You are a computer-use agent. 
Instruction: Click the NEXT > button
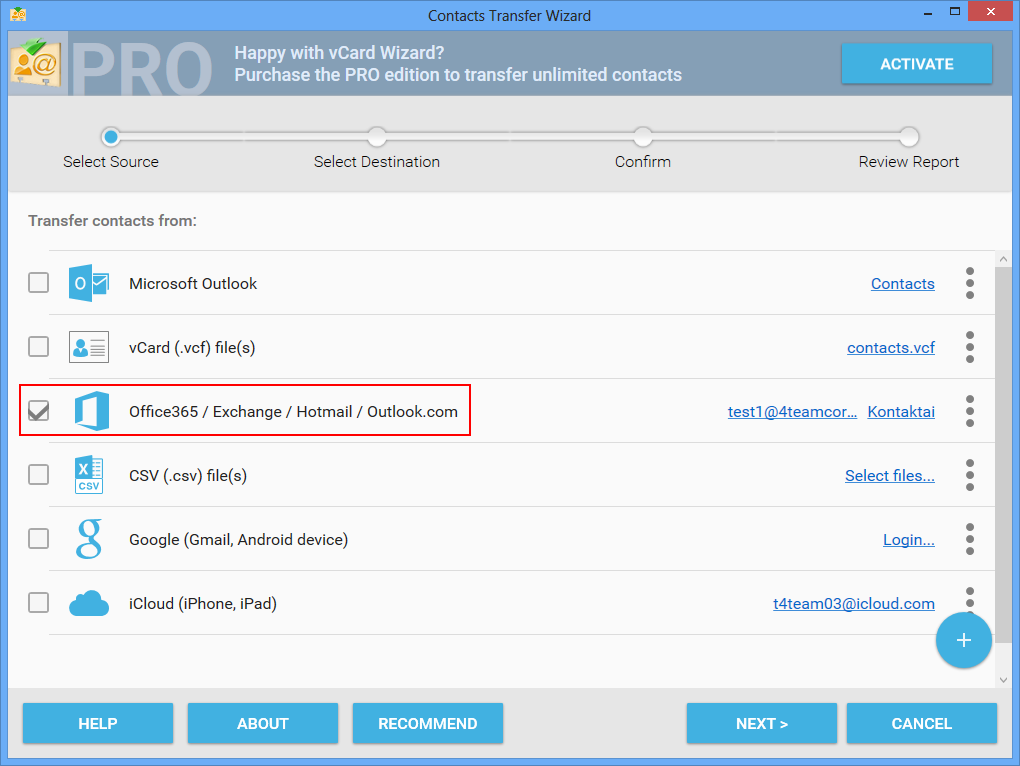pos(762,723)
